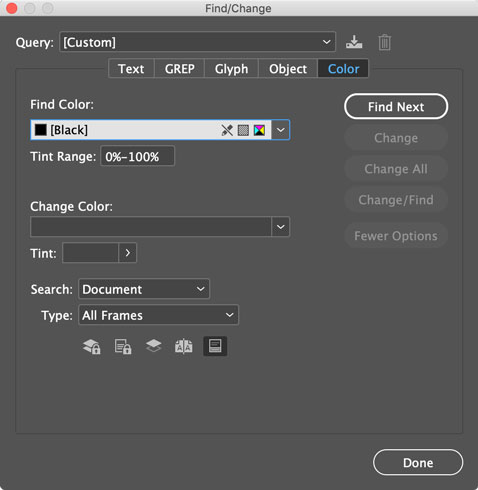Expand the Change Color dropdown arrow

pos(281,227)
